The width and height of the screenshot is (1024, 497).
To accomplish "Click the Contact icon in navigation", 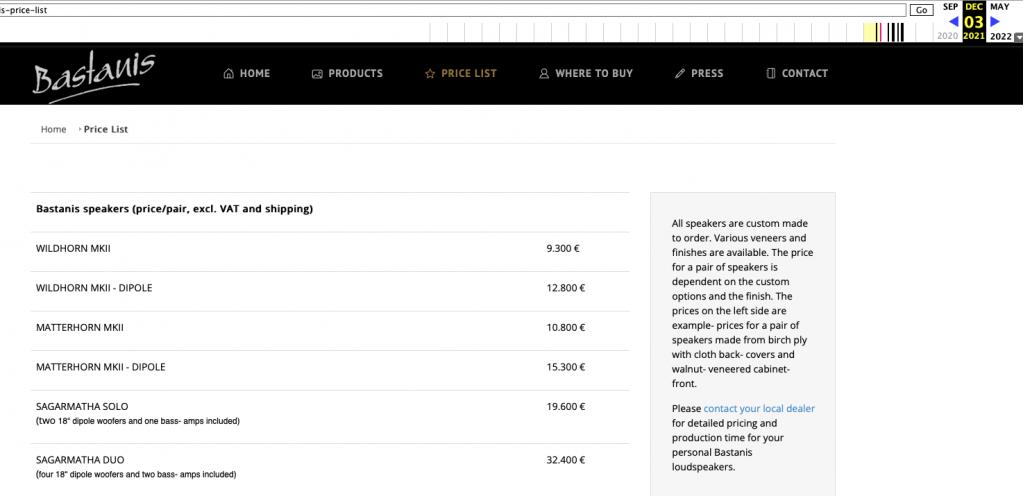I will coord(771,73).
